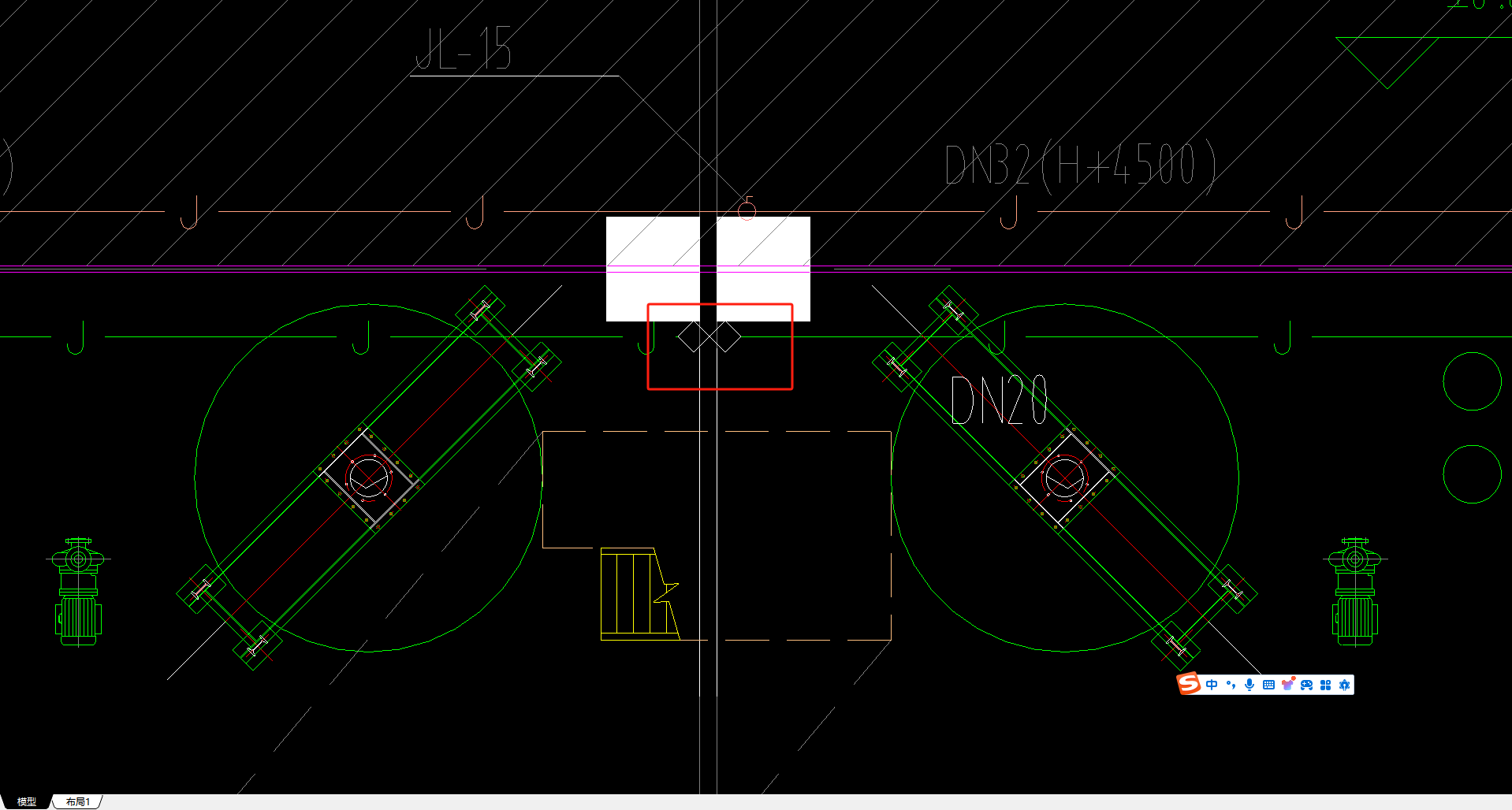Toggle Chinese/English mode with 中 icon
Screen dimensions: 1512x810
pyautogui.click(x=1212, y=685)
